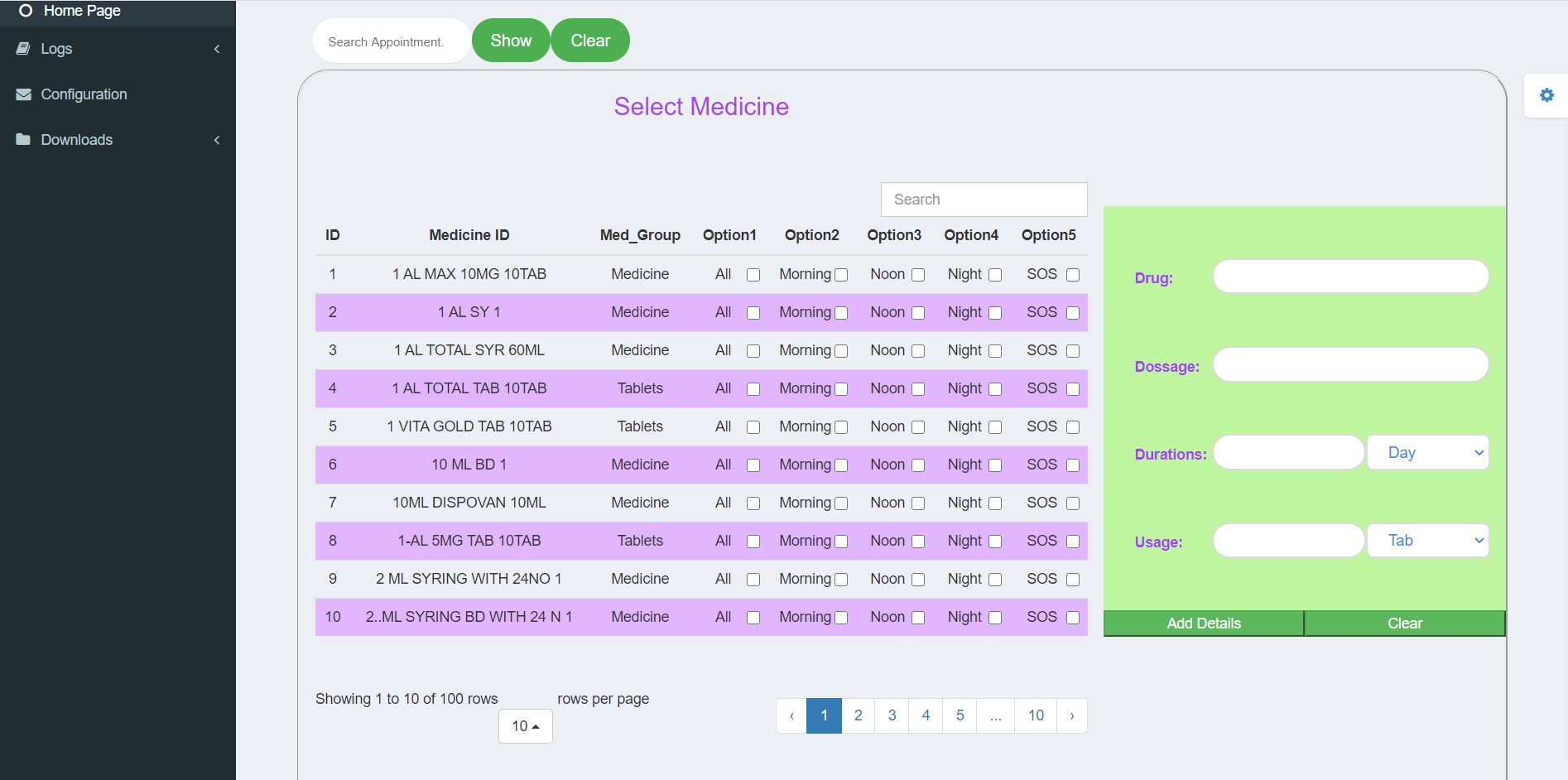The height and width of the screenshot is (780, 1568).
Task: Toggle SOS for 1 VITA GOLD TAB 10TAB
Action: (x=1073, y=427)
